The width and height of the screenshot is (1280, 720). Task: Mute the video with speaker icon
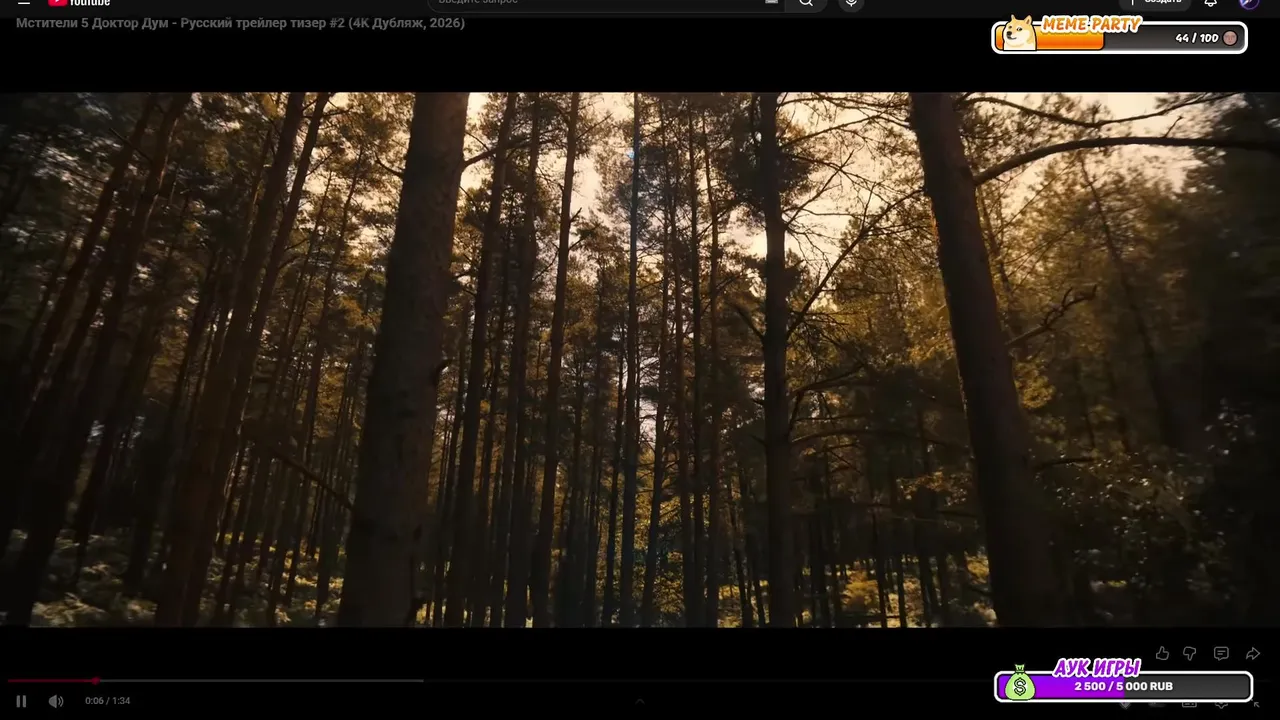56,701
